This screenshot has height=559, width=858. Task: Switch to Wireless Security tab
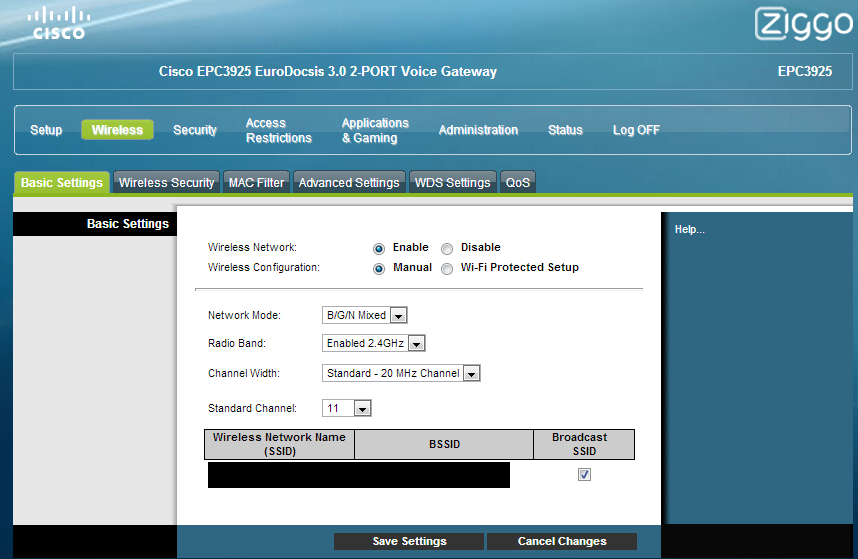point(166,183)
